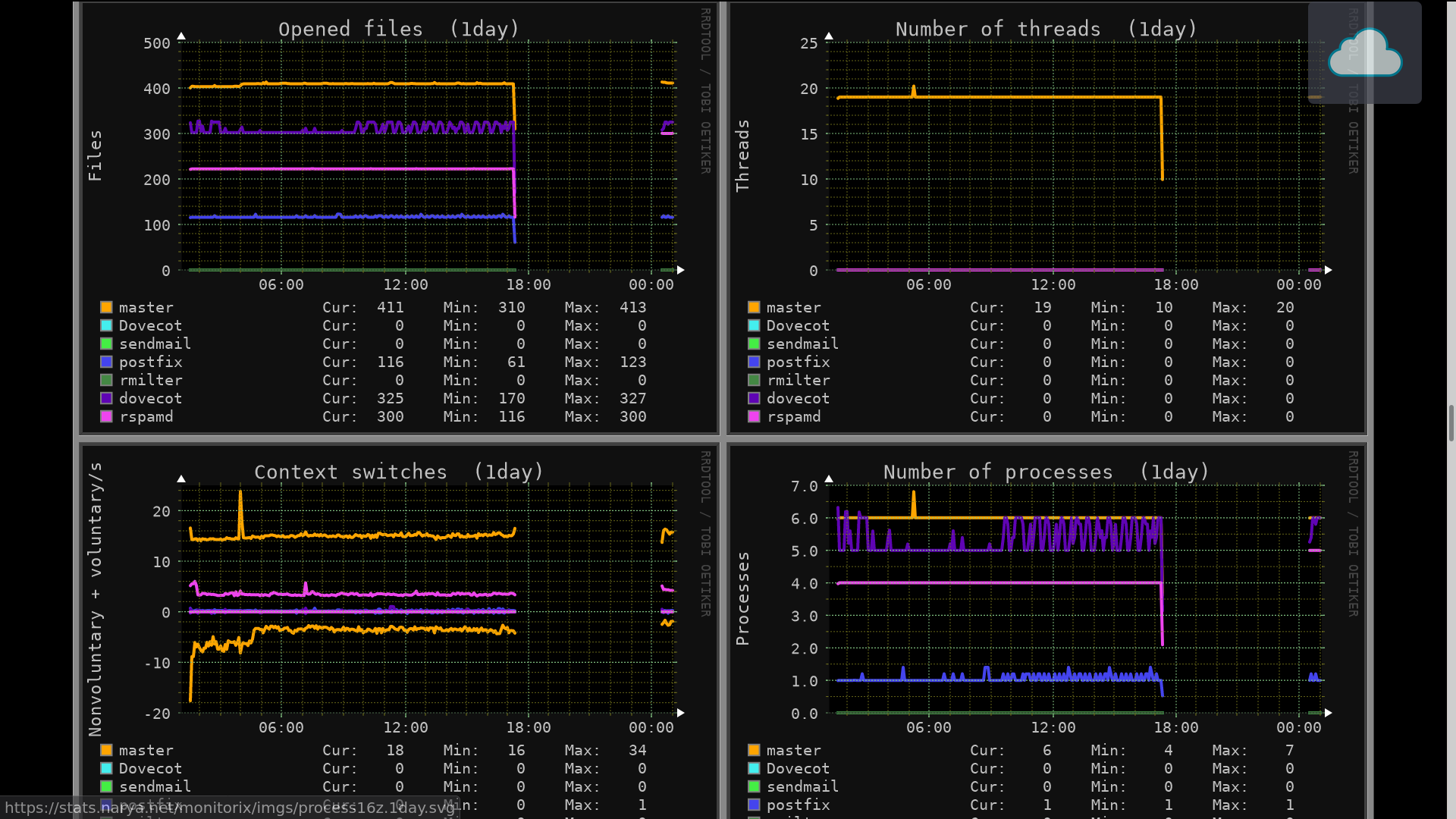Viewport: 1456px width, 819px height.
Task: Click green sendmail swatch in Context switches legend
Action: point(106,786)
